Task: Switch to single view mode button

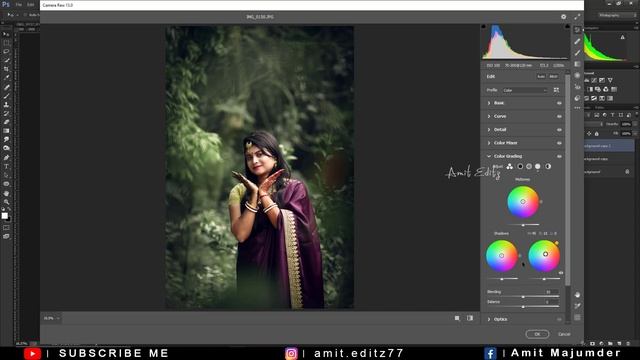Action: (457, 318)
